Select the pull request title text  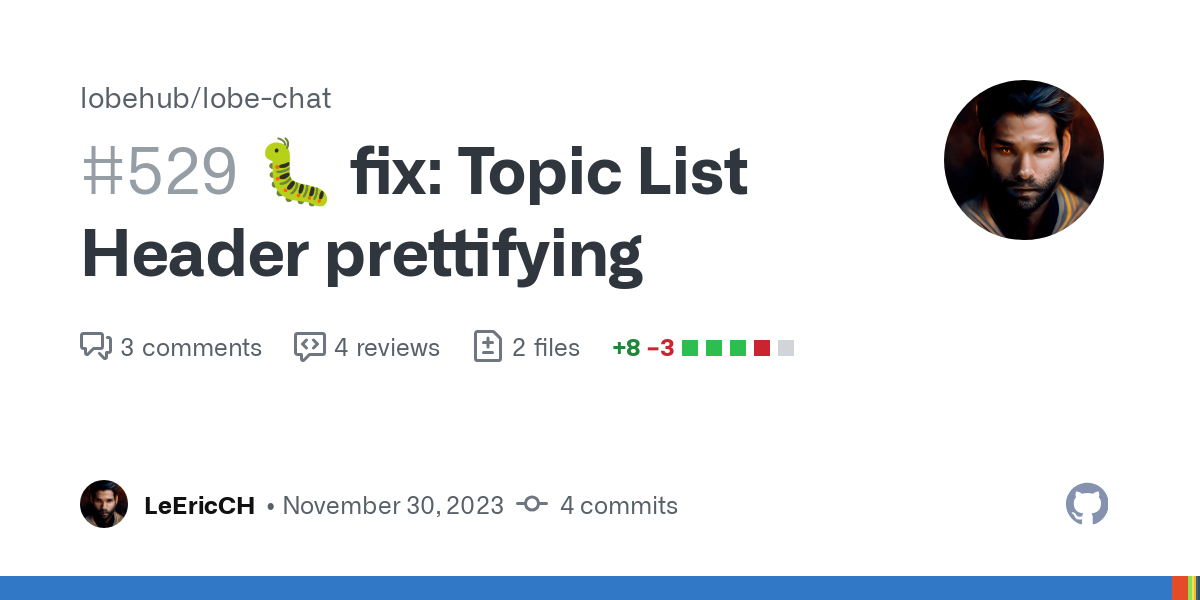pyautogui.click(x=414, y=213)
